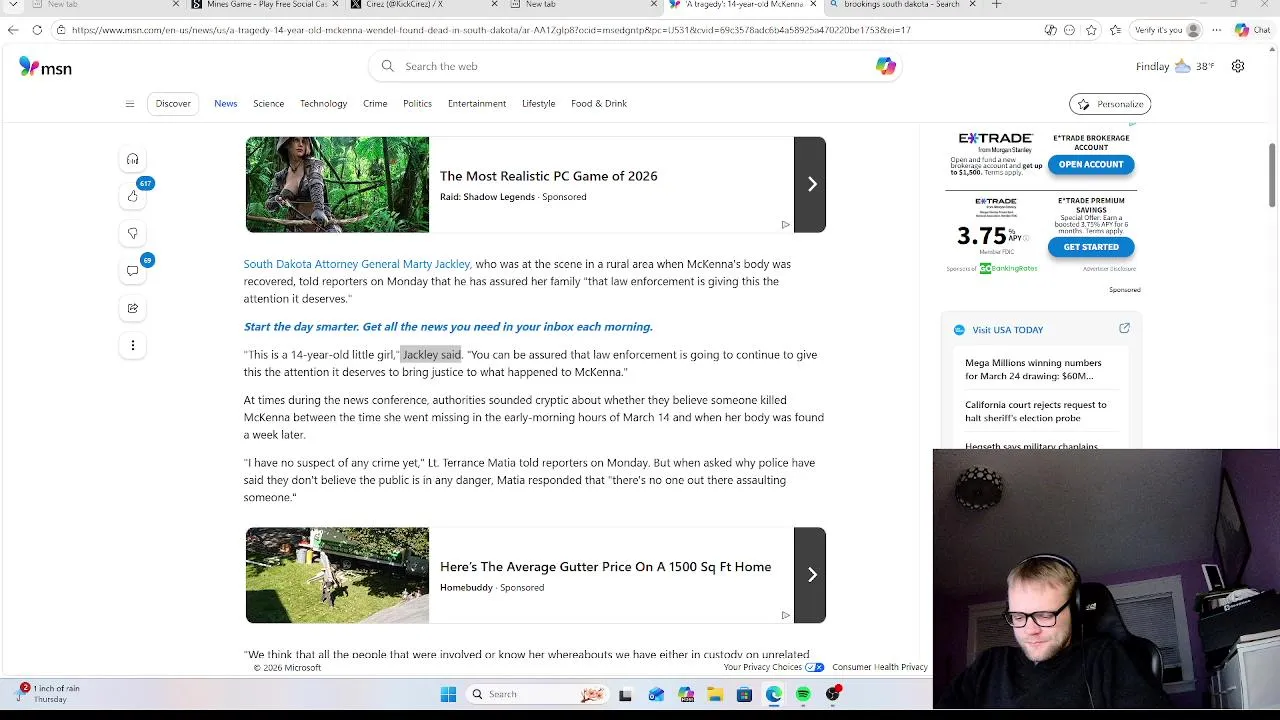This screenshot has width=1280, height=720.
Task: Open File Explorer from taskbar
Action: click(x=715, y=694)
